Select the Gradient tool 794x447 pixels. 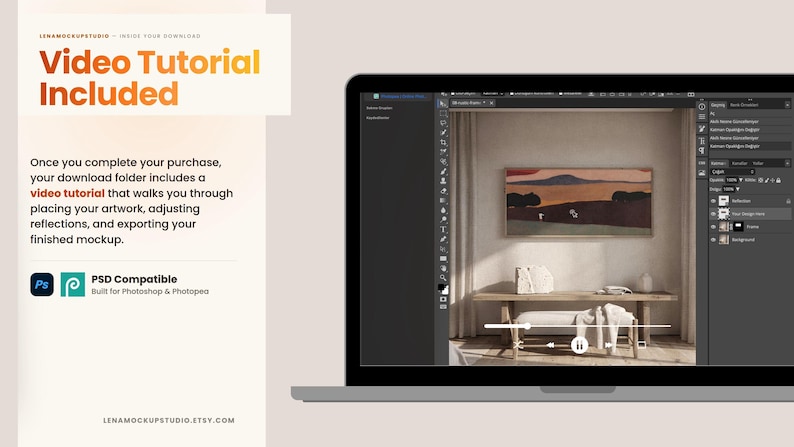click(x=443, y=200)
